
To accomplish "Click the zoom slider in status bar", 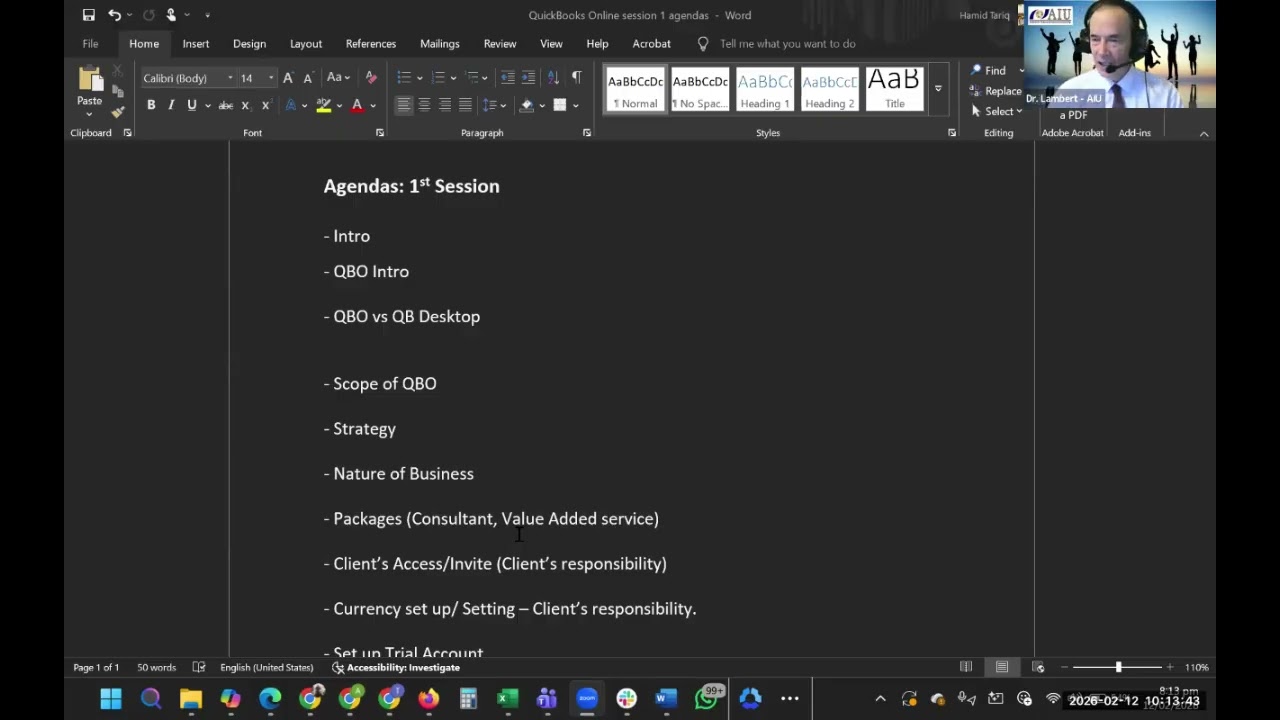I will [x=1118, y=667].
